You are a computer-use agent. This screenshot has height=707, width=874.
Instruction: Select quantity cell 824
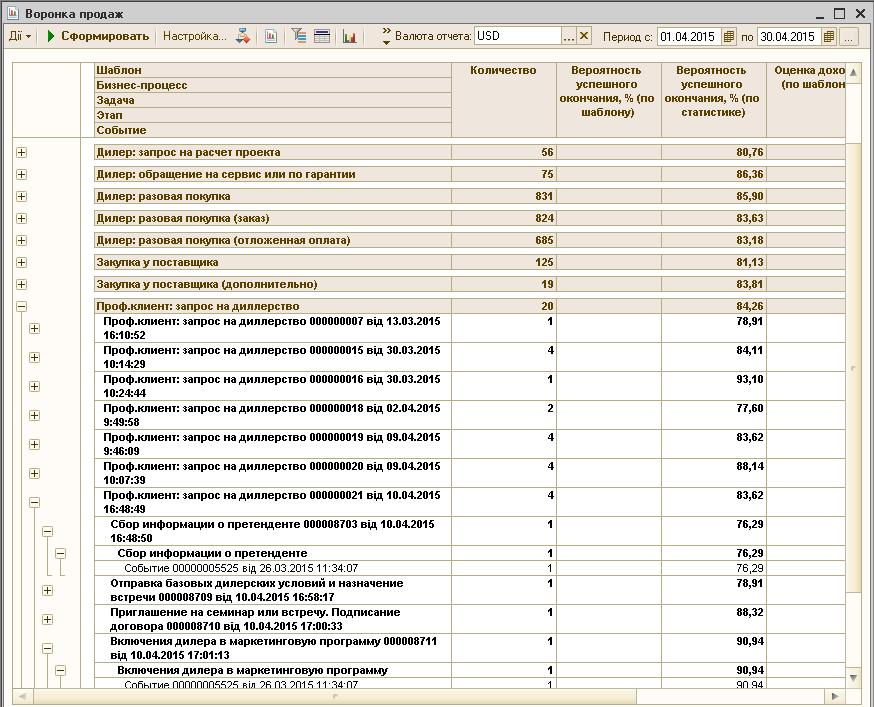coord(504,218)
